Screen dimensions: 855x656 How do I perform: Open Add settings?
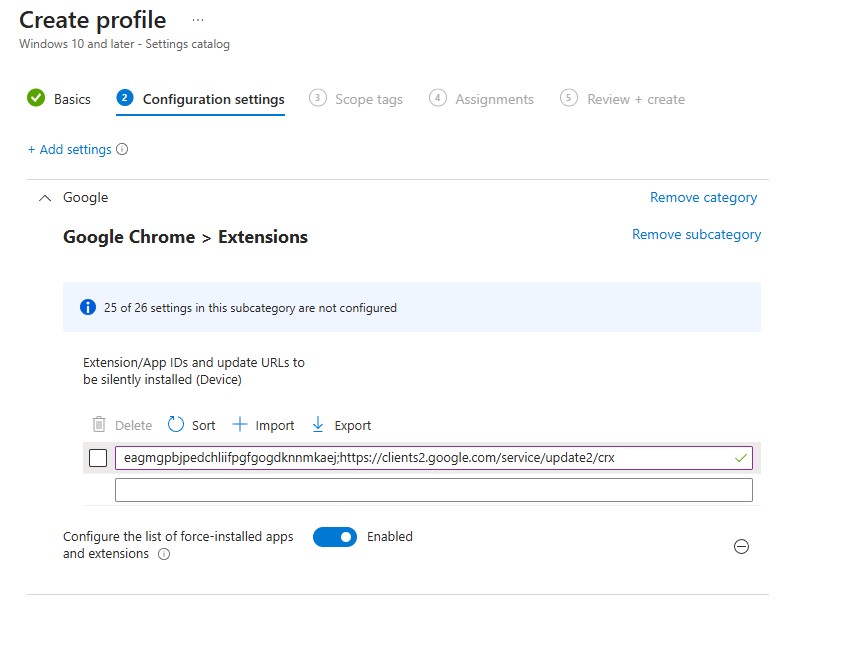69,148
